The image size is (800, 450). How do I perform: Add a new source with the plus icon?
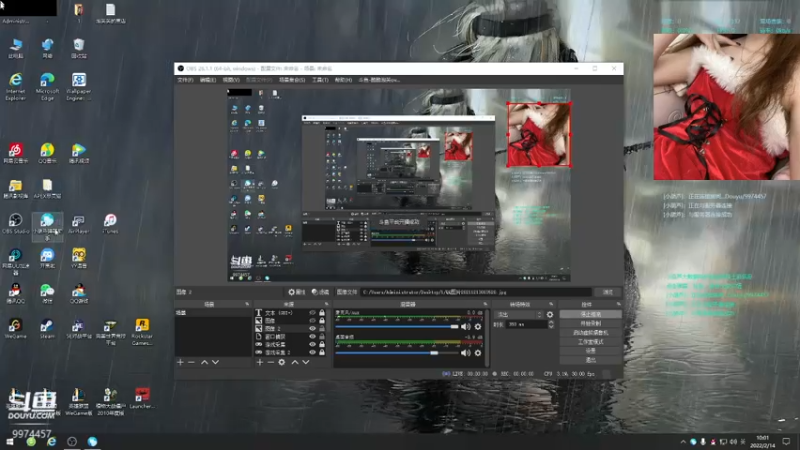tap(260, 362)
